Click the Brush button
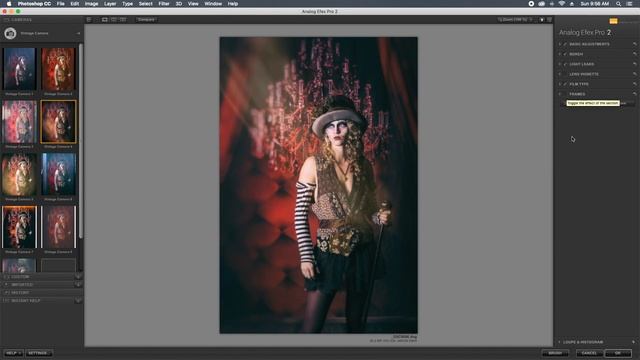The height and width of the screenshot is (360, 640). click(555, 353)
